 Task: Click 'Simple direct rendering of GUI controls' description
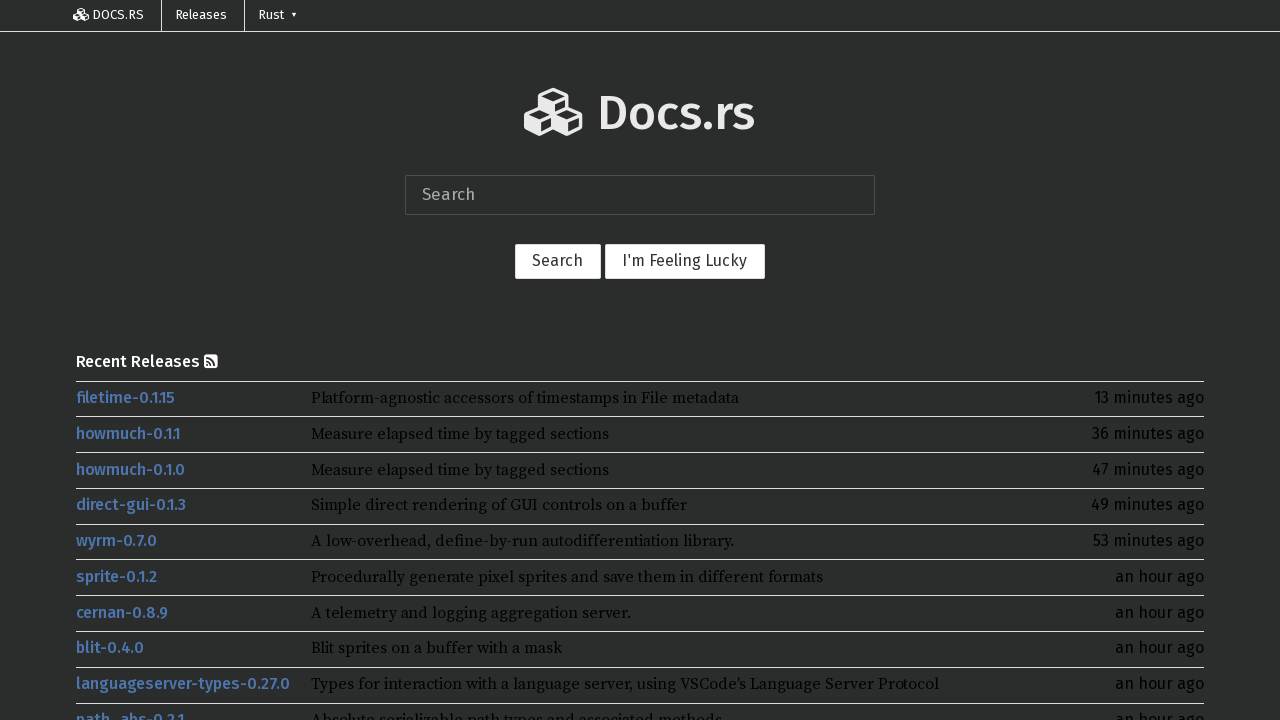pyautogui.click(x=499, y=505)
